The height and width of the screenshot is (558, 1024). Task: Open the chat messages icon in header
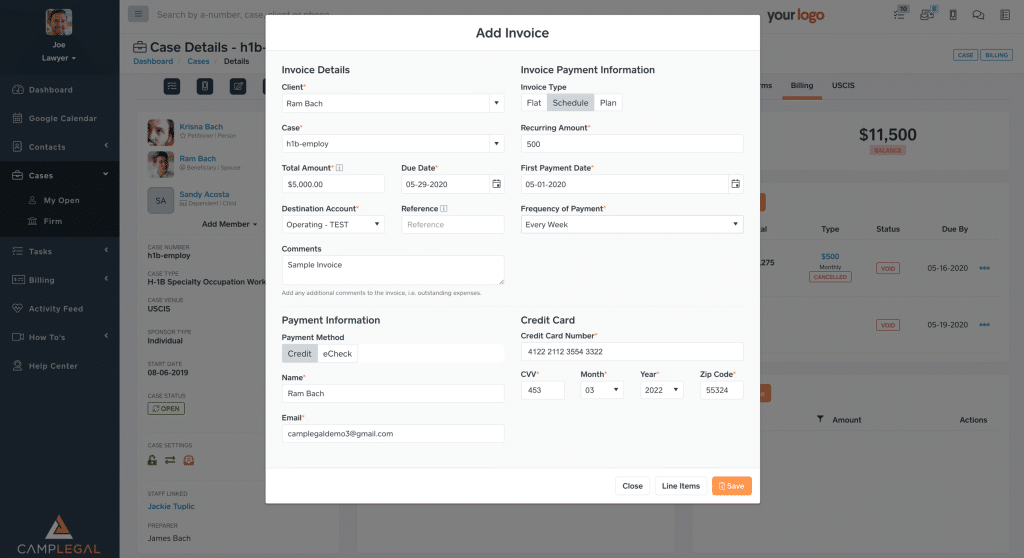pyautogui.click(x=978, y=15)
